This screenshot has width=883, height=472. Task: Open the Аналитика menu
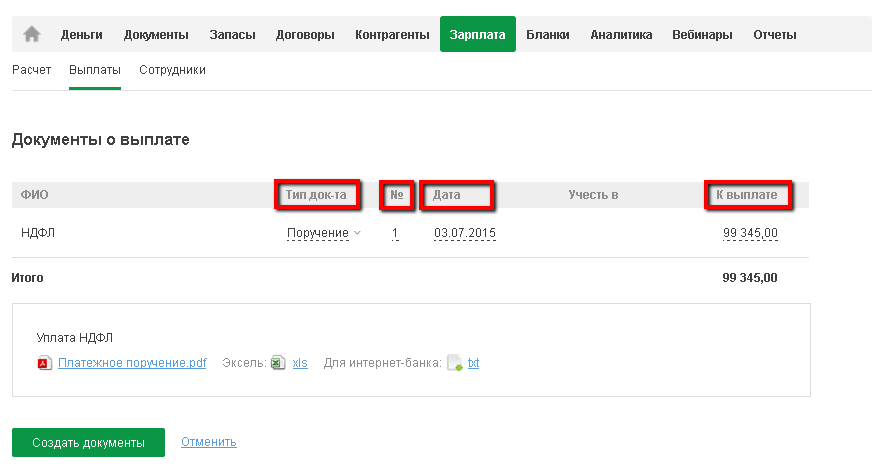coord(621,35)
